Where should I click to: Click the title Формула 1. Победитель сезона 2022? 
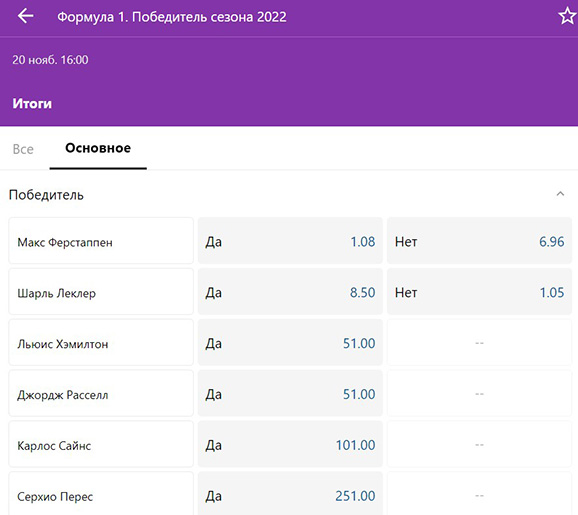point(172,17)
